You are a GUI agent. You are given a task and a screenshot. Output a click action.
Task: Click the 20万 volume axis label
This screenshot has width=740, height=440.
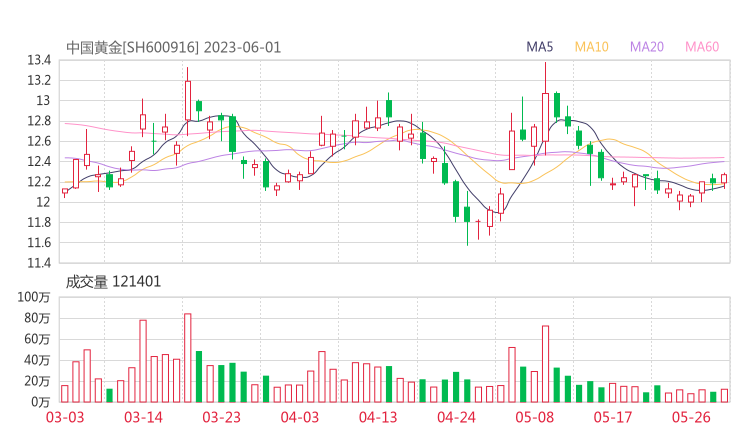[x=37, y=381]
